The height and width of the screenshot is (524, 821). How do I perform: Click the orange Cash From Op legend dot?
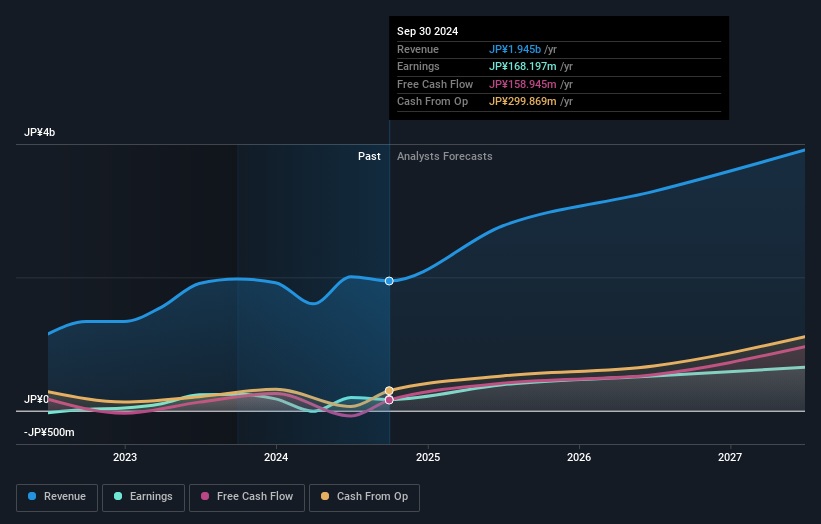[325, 496]
